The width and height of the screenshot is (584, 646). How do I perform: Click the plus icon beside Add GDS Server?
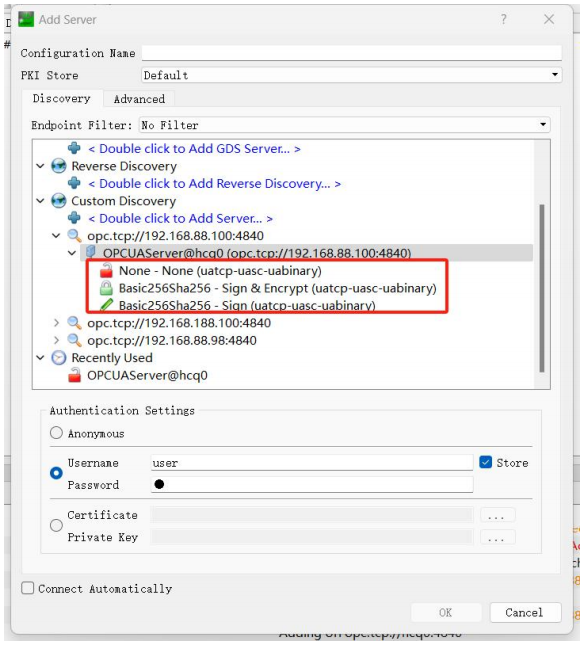pos(74,148)
